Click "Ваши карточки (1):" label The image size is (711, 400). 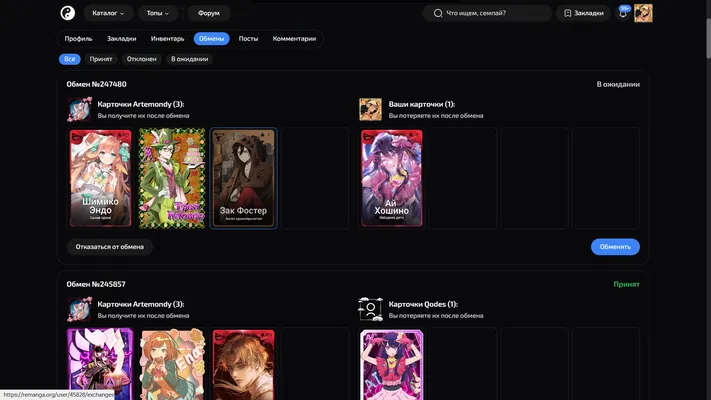point(422,104)
